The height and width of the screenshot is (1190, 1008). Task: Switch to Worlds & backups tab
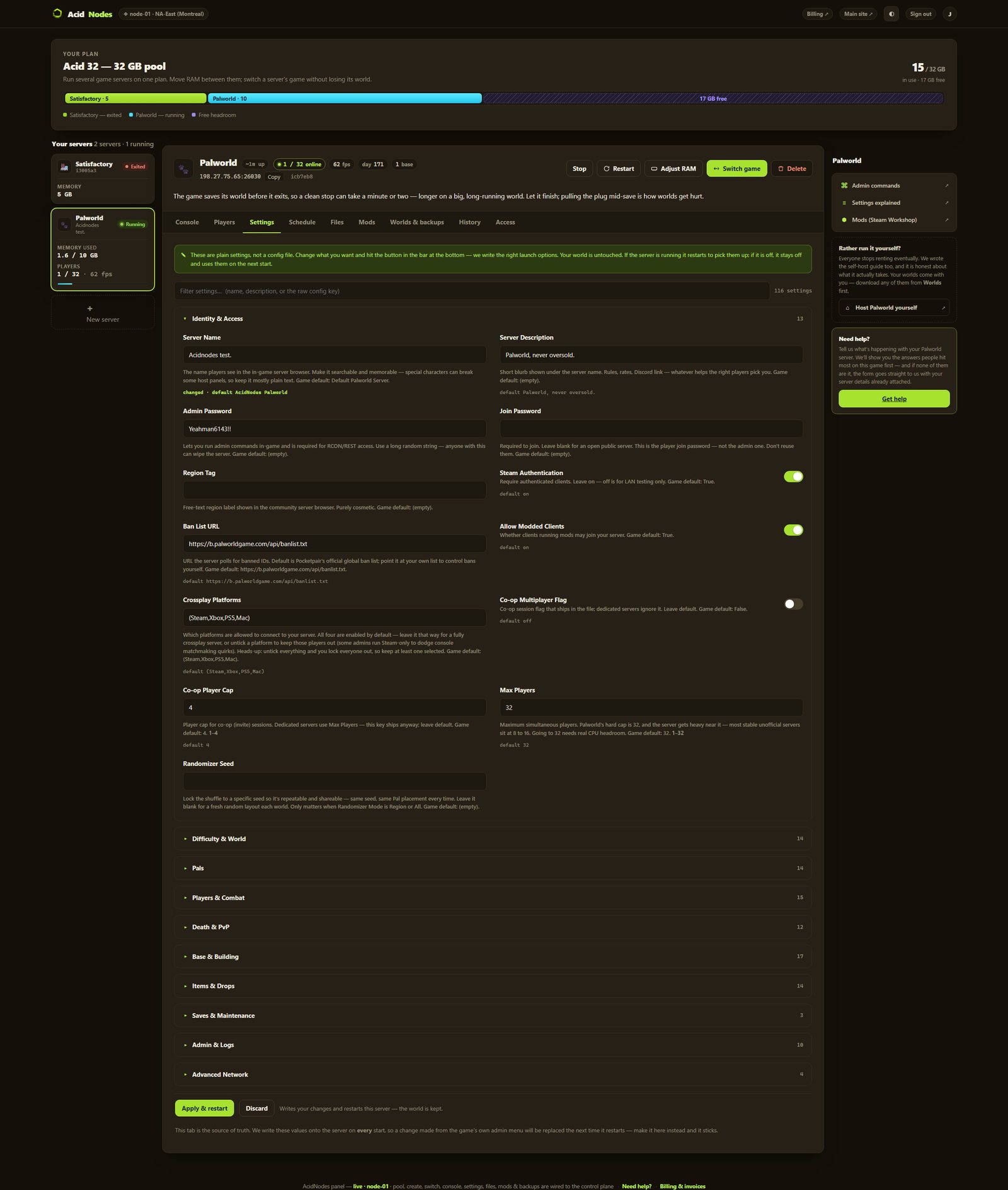tap(417, 222)
